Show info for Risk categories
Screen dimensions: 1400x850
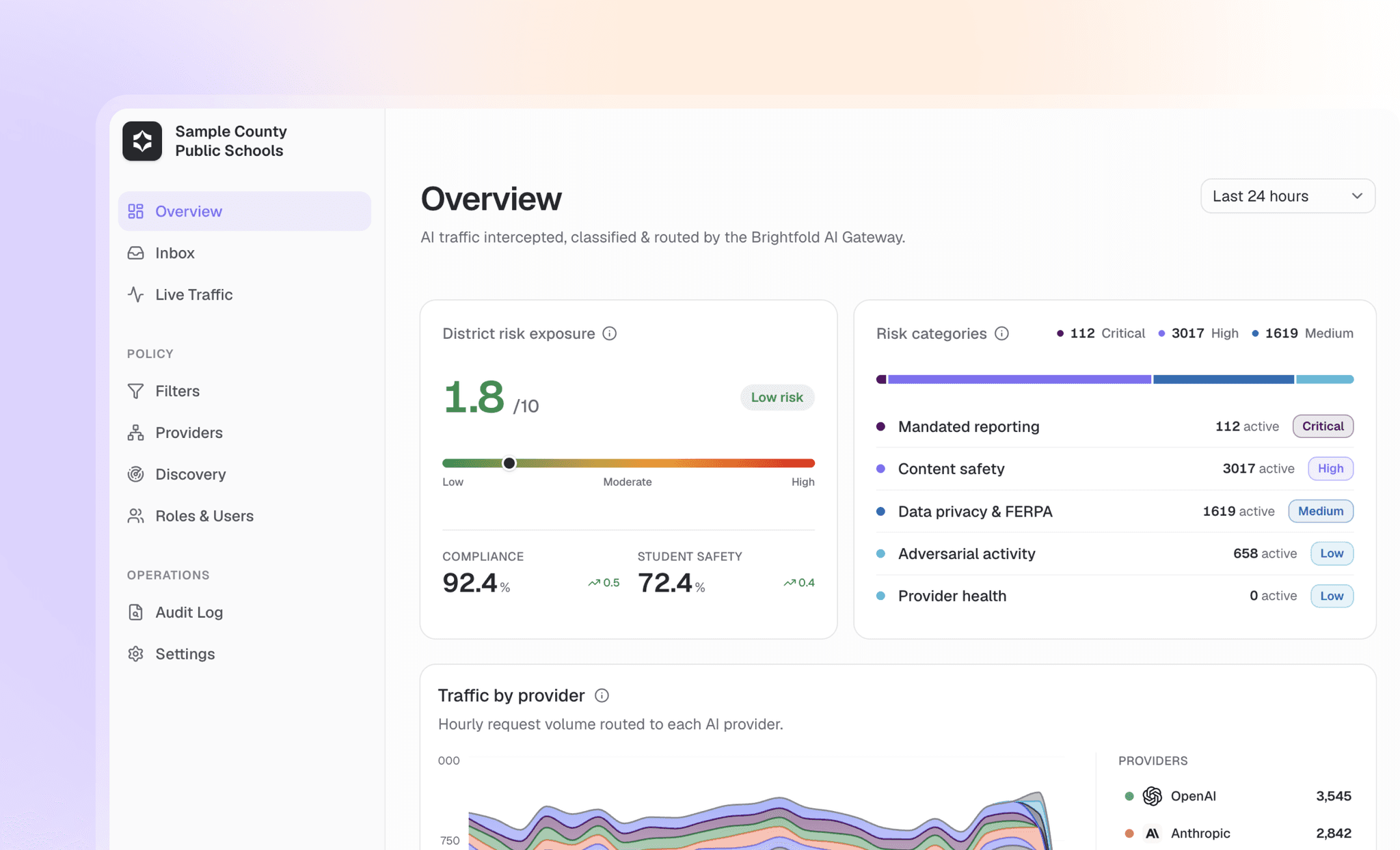click(x=1001, y=333)
